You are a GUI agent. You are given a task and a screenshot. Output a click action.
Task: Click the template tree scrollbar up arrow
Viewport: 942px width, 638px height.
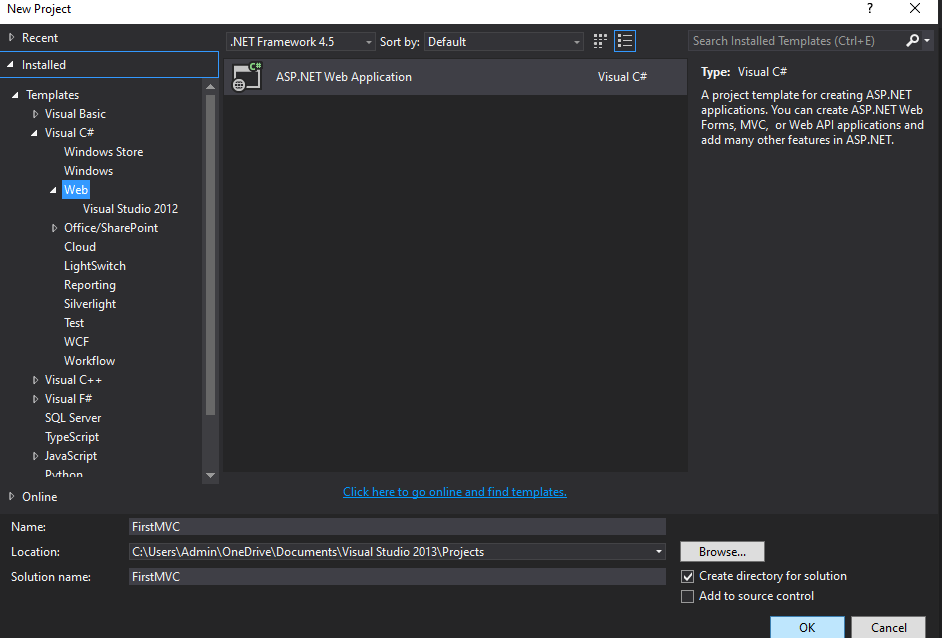(x=210, y=87)
